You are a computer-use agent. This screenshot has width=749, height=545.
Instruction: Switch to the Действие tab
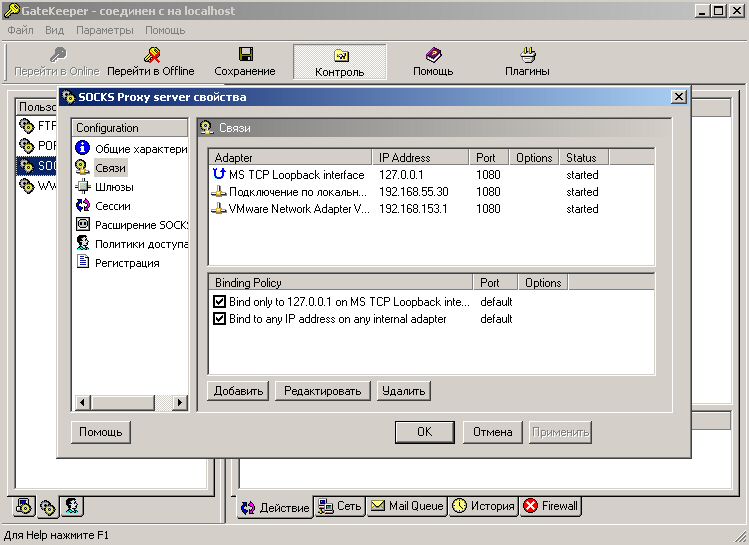tap(275, 507)
